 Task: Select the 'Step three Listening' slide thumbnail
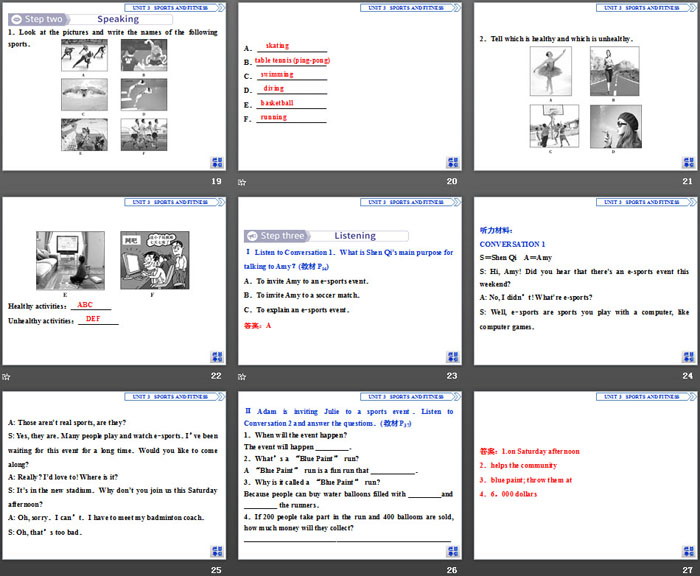coord(350,281)
